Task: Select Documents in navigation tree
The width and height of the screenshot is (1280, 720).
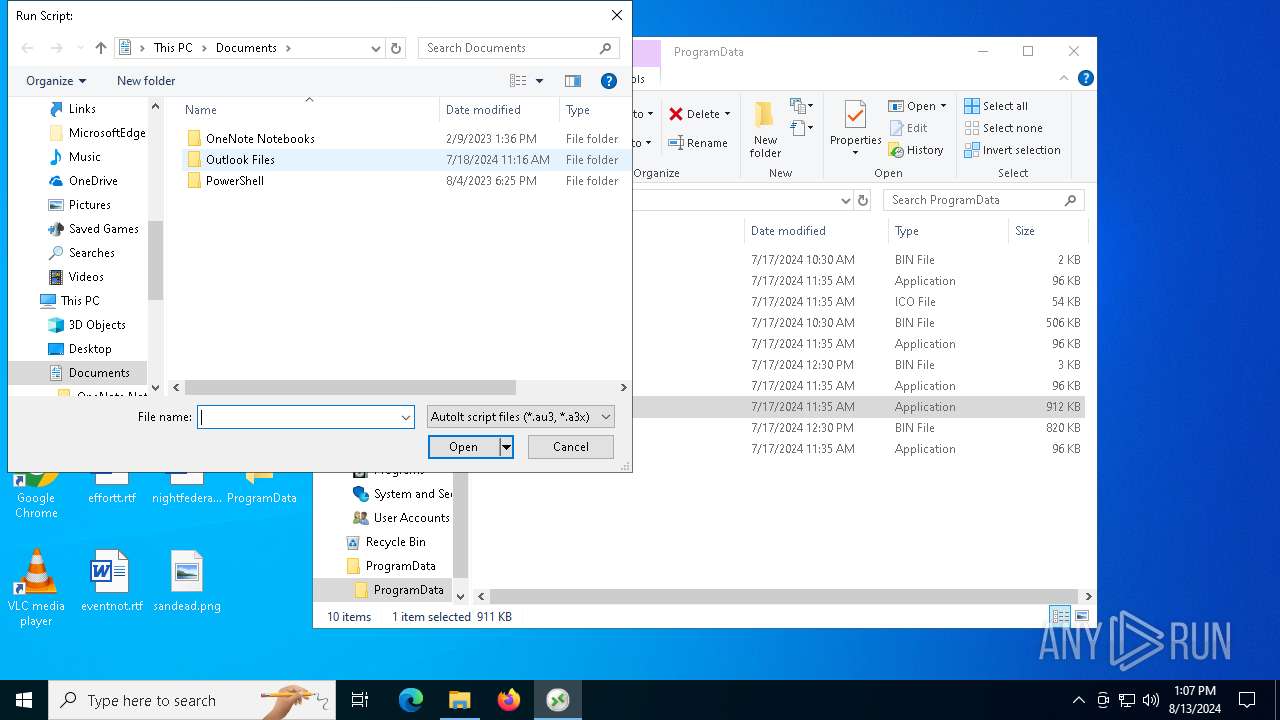Action: [99, 373]
